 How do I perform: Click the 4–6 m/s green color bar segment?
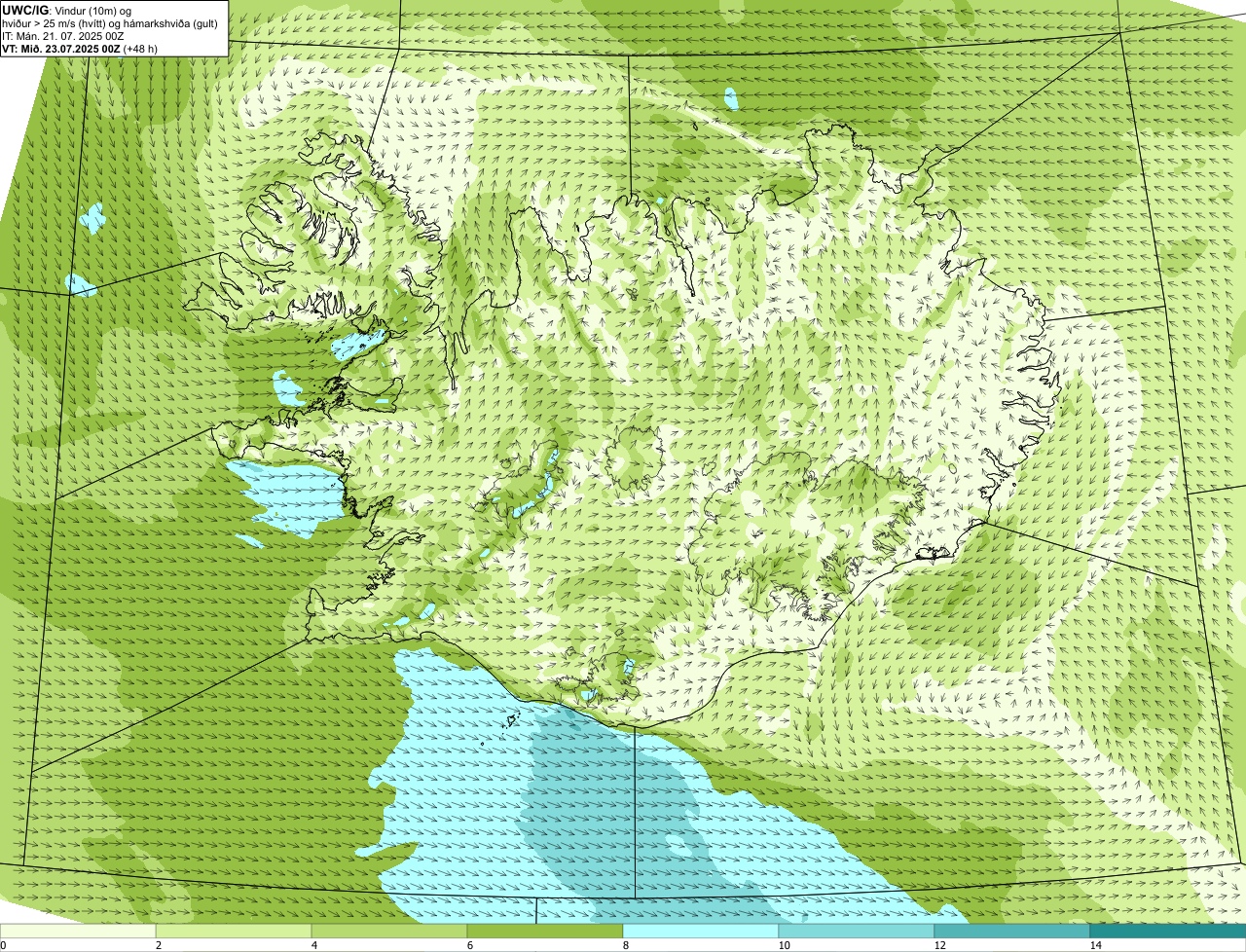click(x=389, y=931)
